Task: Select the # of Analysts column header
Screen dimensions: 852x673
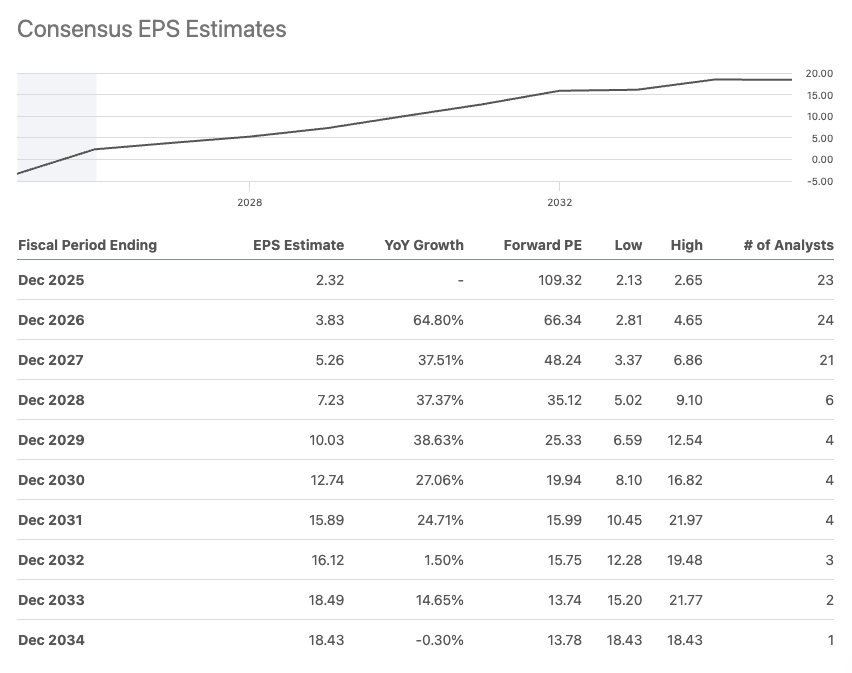Action: (788, 245)
